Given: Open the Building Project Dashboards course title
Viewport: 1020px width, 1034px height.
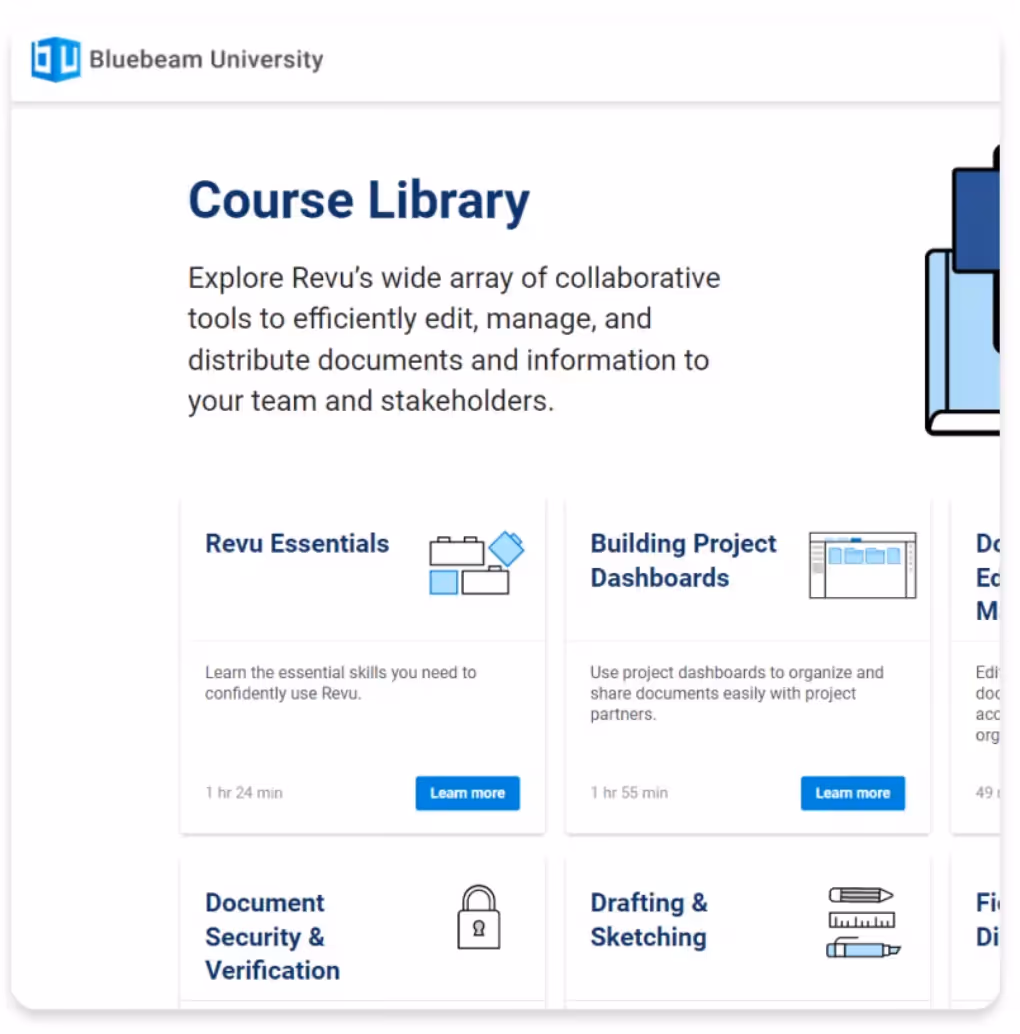Looking at the screenshot, I should click(683, 560).
